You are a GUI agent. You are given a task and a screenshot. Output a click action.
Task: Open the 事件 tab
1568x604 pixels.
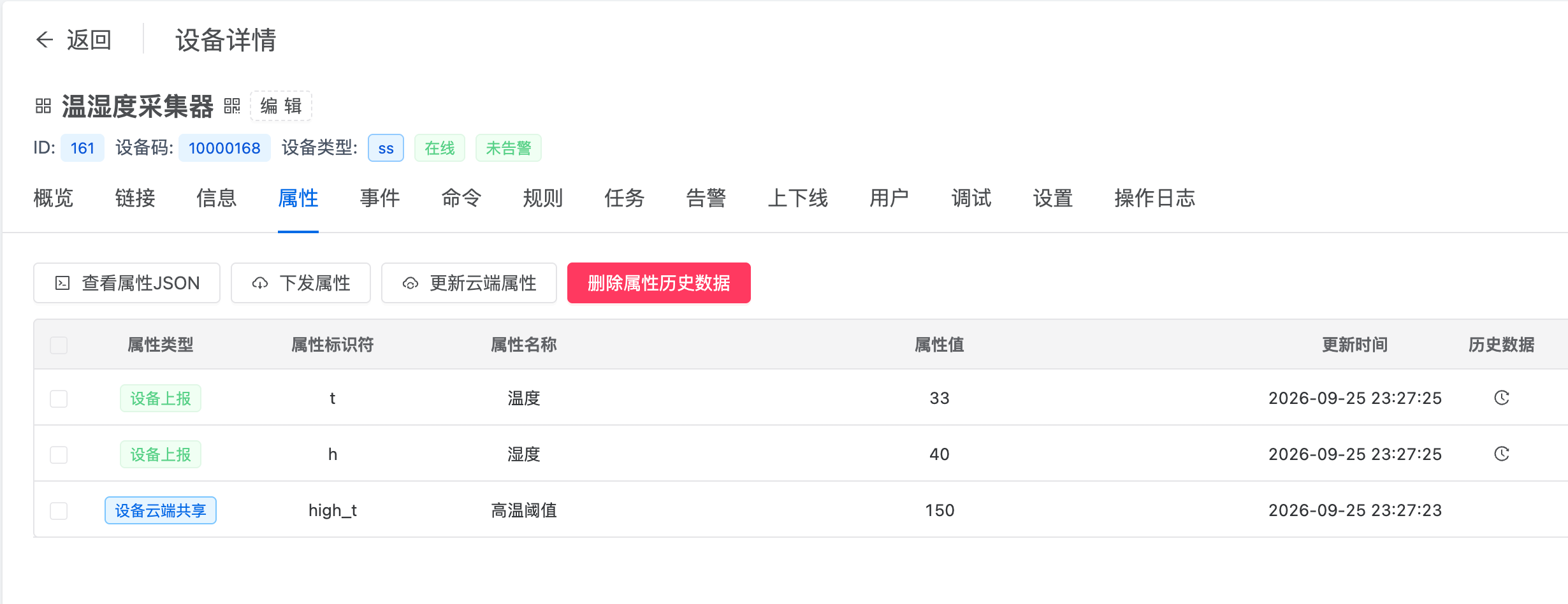pos(380,198)
